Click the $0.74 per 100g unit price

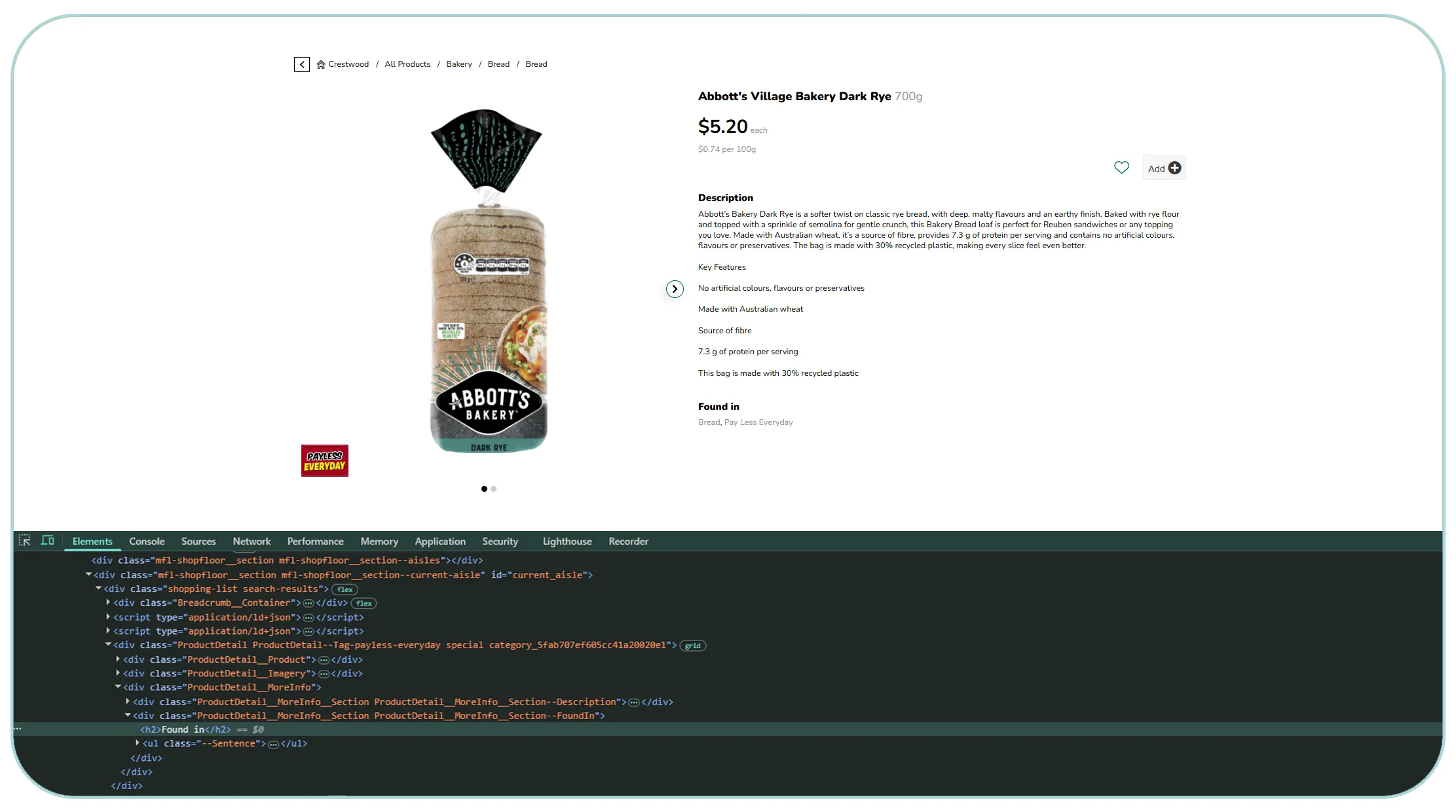(727, 149)
